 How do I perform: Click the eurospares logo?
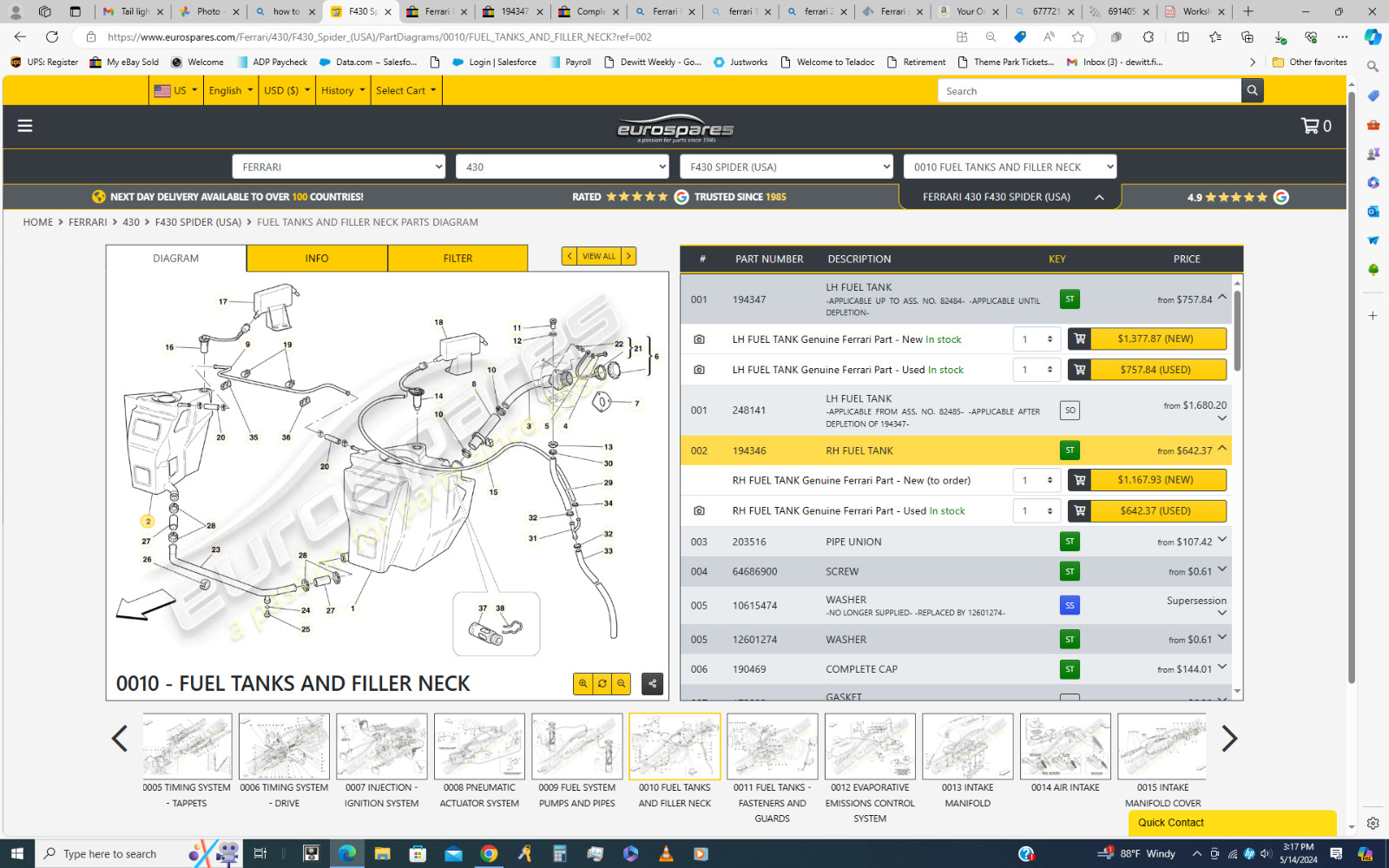[675, 128]
